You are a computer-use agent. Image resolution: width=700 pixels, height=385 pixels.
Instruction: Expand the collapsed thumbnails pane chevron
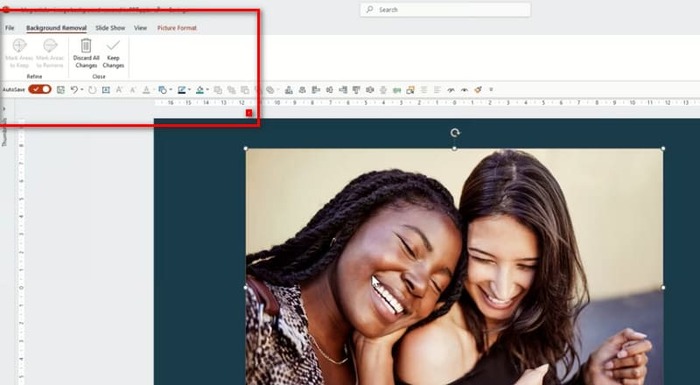click(4, 109)
